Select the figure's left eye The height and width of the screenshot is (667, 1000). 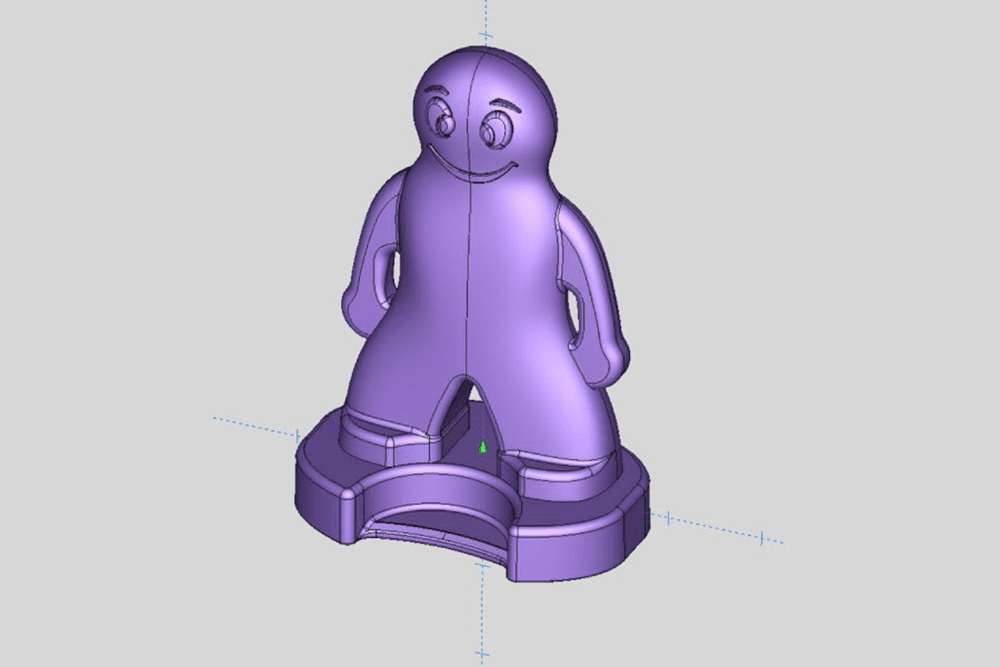tap(441, 124)
